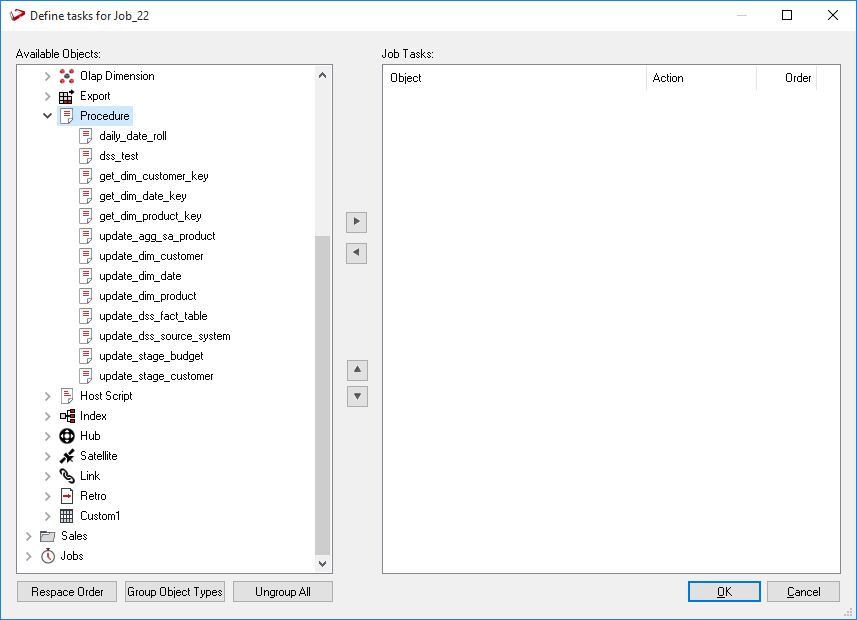Click the Index tree icon
Viewport: 857px width, 620px height.
tap(67, 416)
